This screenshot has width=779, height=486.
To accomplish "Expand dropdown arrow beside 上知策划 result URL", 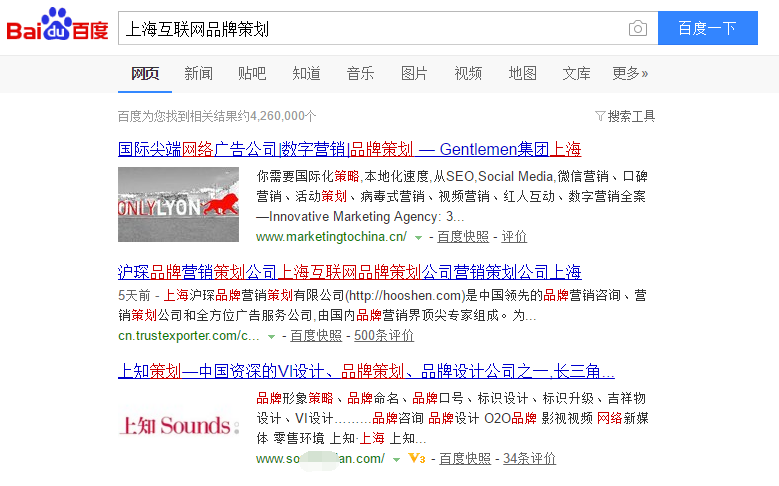I will coord(396,460).
